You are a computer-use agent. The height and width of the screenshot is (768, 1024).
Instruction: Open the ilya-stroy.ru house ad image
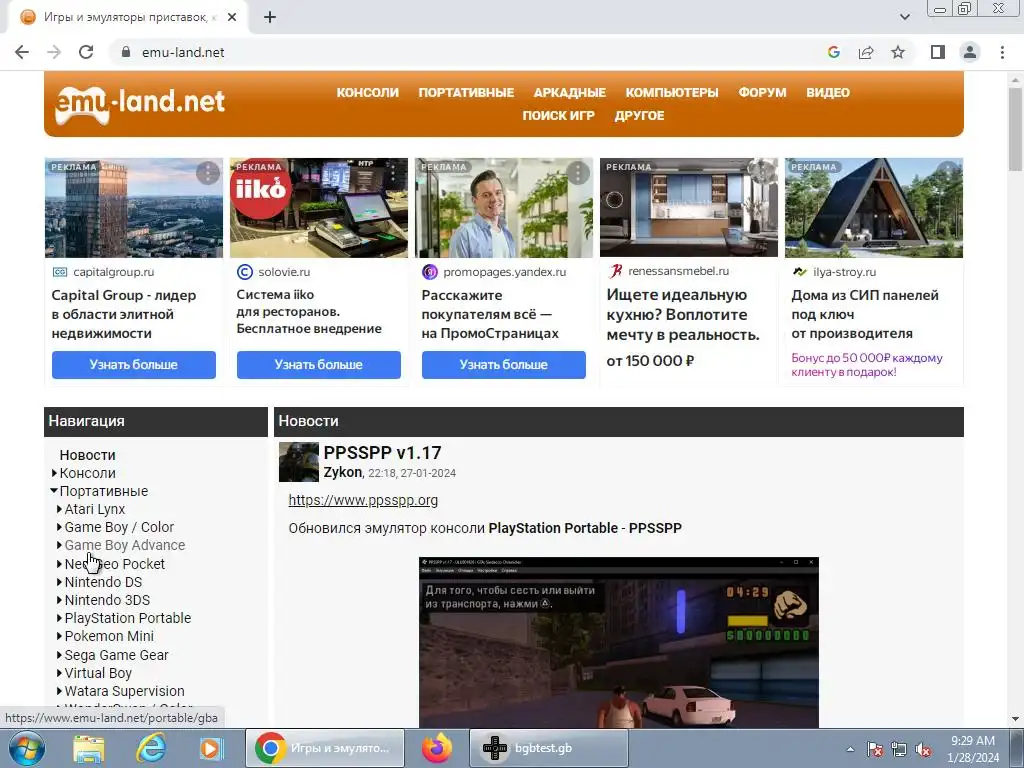point(874,208)
